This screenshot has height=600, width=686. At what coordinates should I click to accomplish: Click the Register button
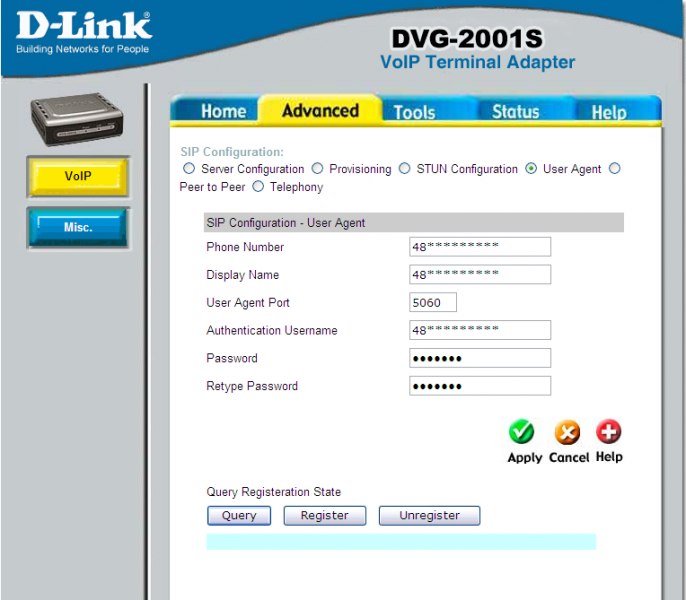click(325, 516)
